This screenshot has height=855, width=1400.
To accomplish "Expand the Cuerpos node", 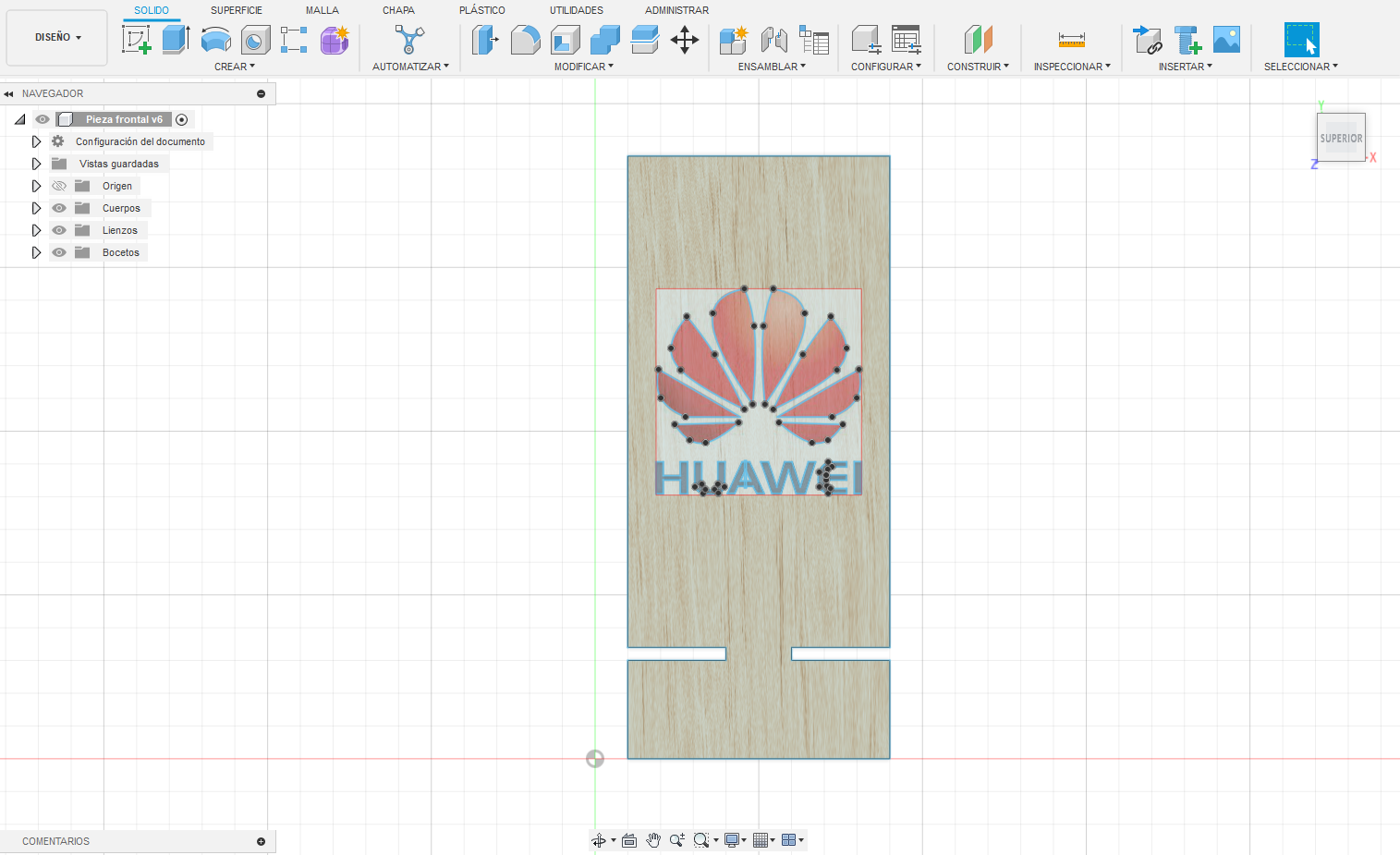I will click(x=36, y=208).
